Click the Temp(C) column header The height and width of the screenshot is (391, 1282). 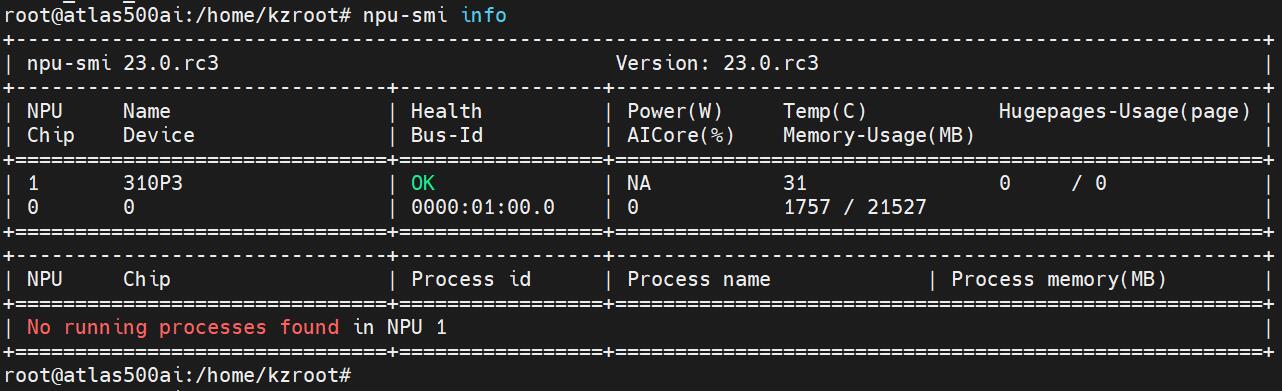point(825,111)
